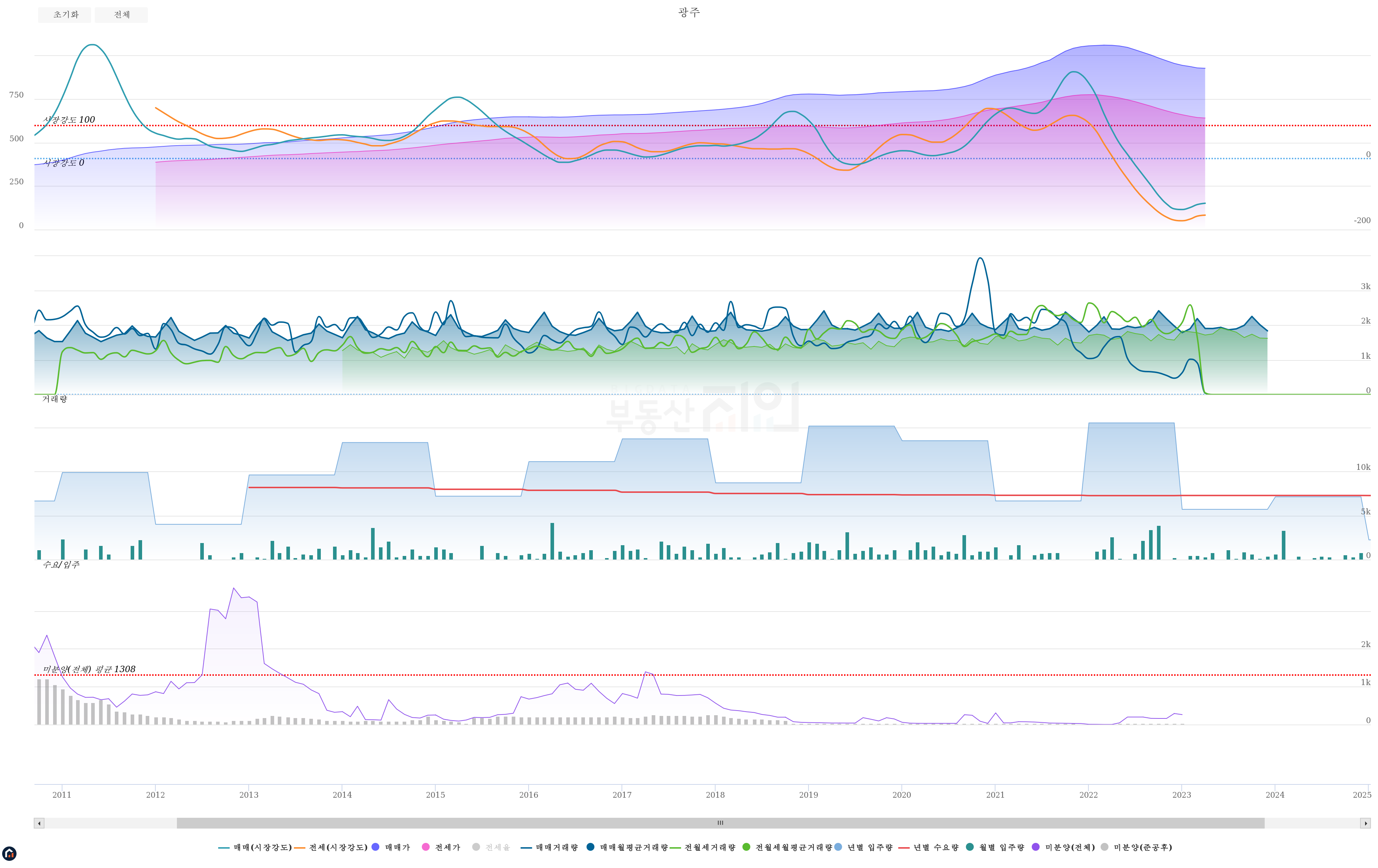The height and width of the screenshot is (868, 1378).
Task: Hide the 매매가 series via legend
Action: tap(397, 848)
